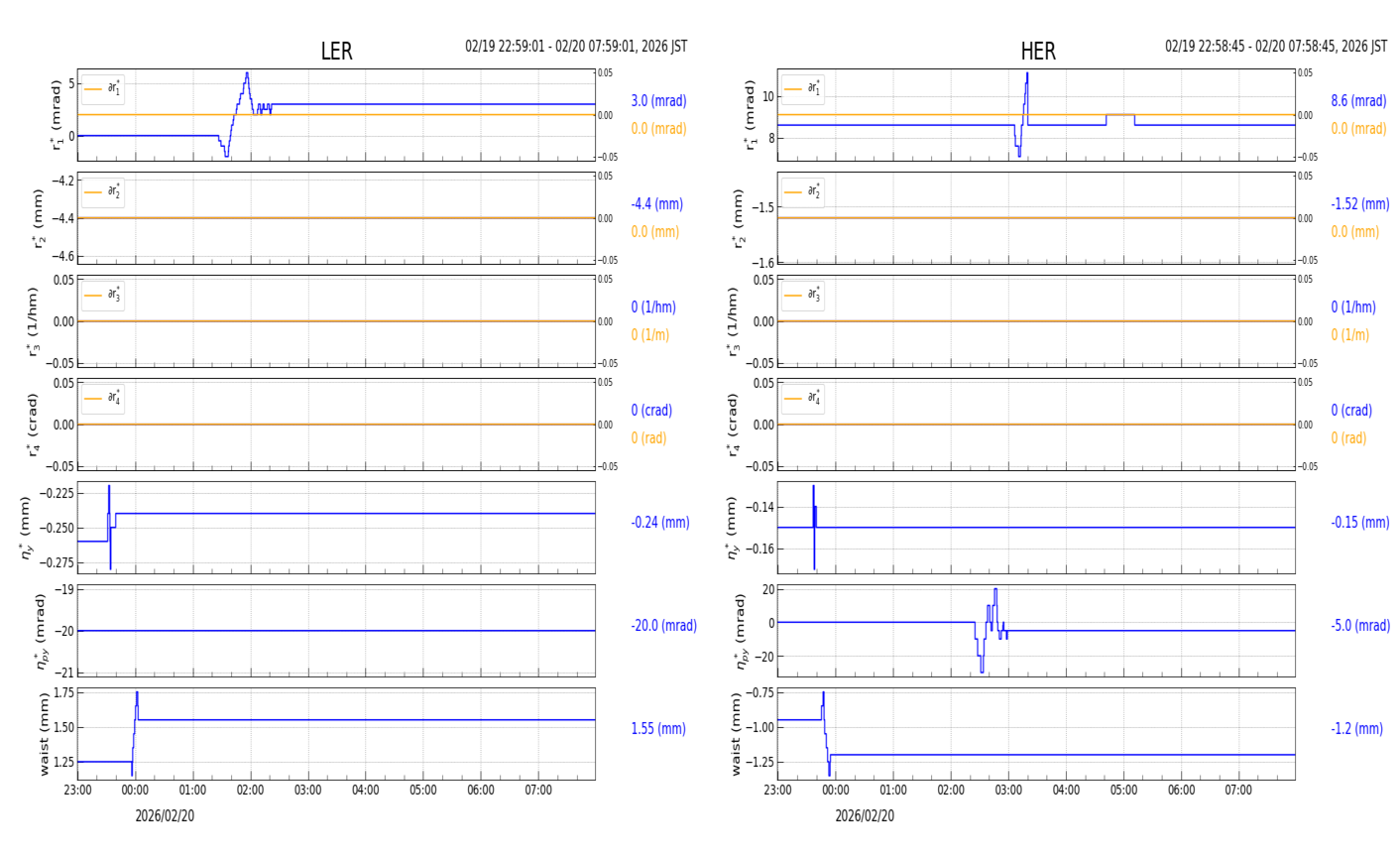
Task: Click the LER orange 0 (rad) value
Action: (x=648, y=438)
